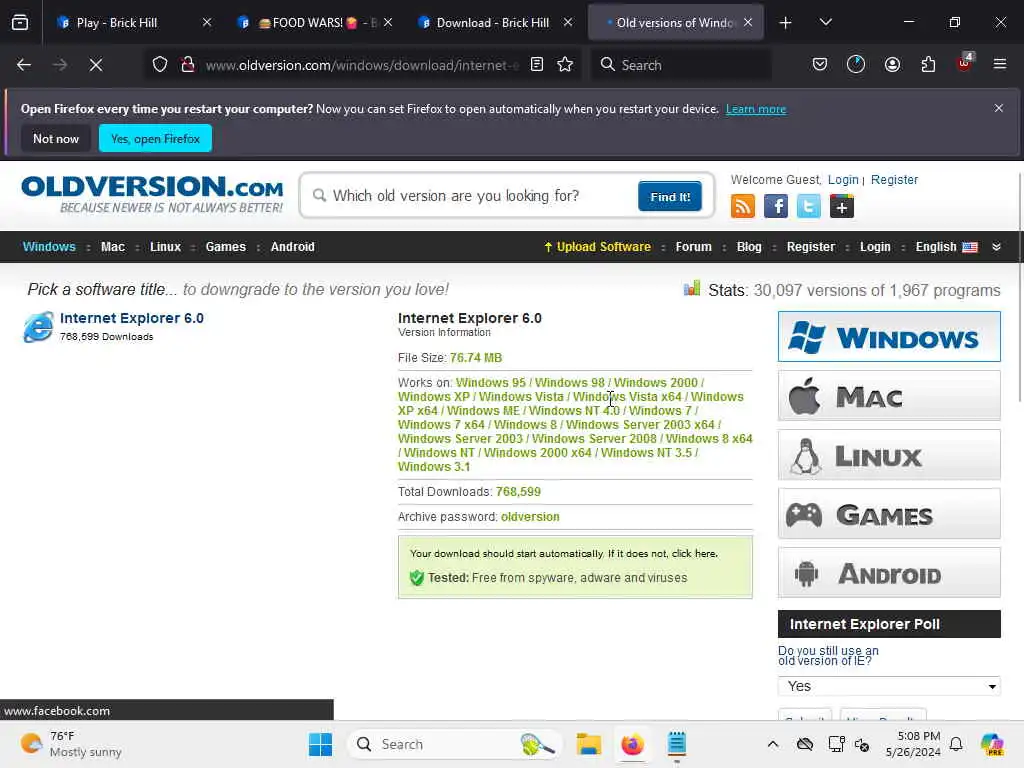The height and width of the screenshot is (768, 1024).
Task: Open the Facebook social icon
Action: coord(776,206)
